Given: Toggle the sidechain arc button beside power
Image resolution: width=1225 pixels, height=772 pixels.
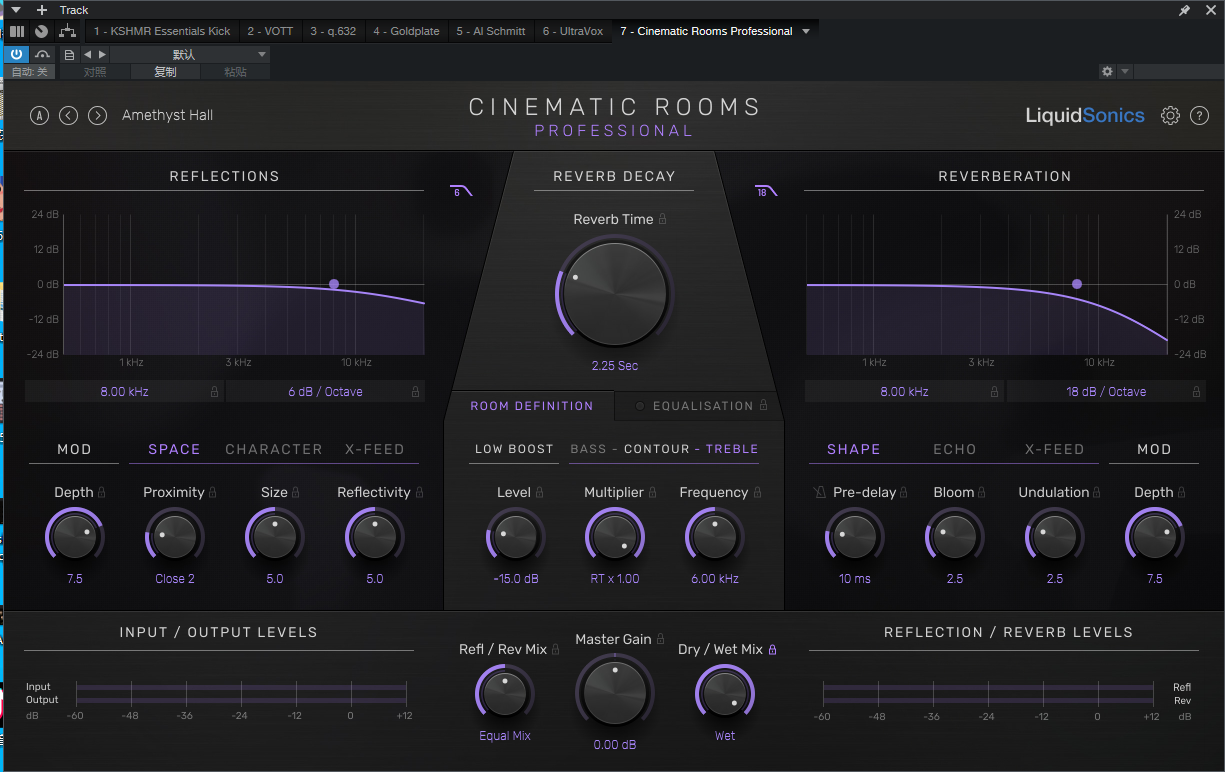Looking at the screenshot, I should [42, 54].
